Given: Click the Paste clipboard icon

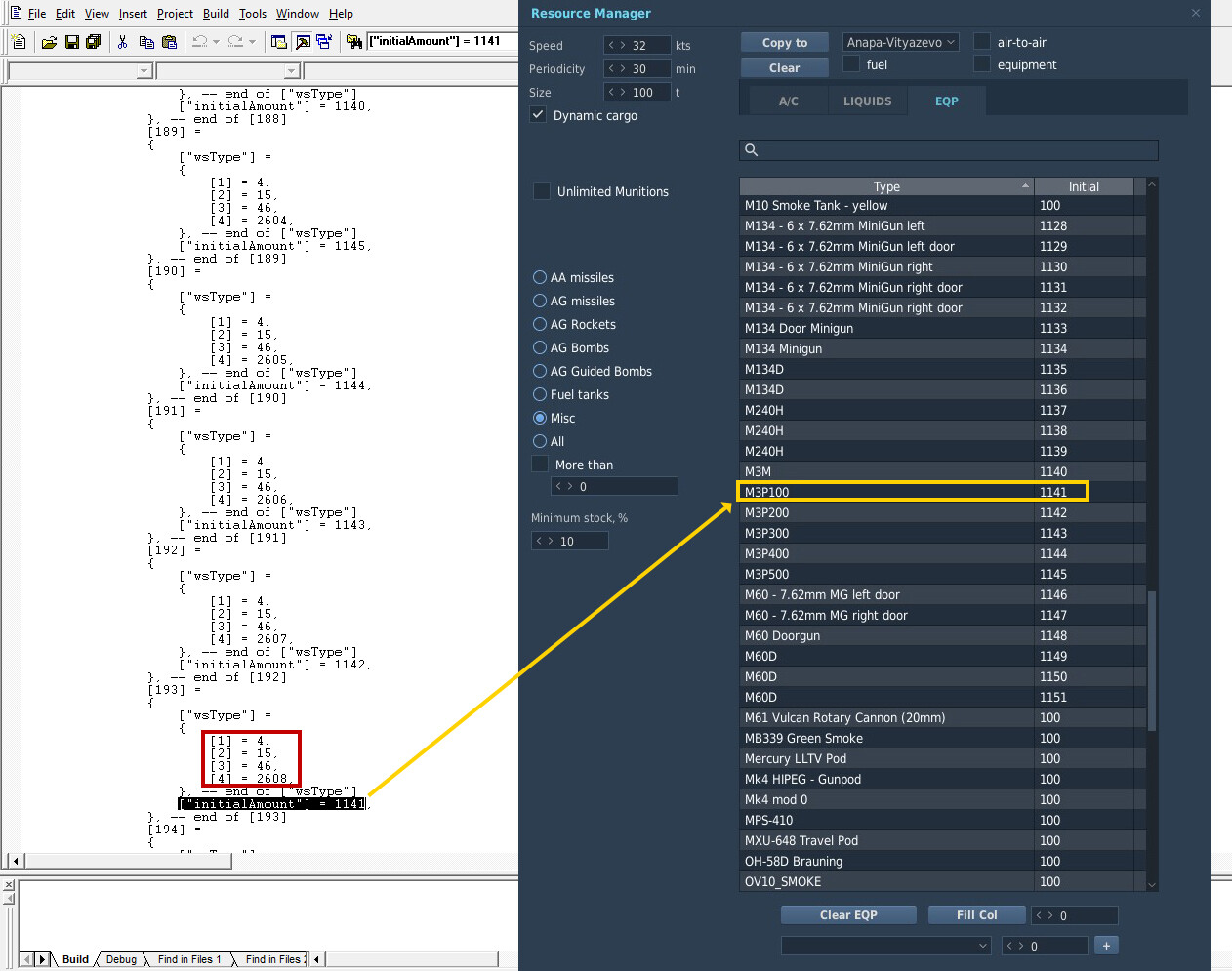Looking at the screenshot, I should (x=169, y=42).
